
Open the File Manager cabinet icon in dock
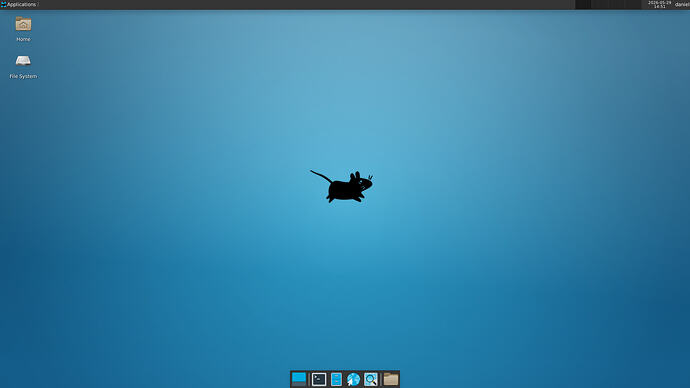pyautogui.click(x=336, y=379)
